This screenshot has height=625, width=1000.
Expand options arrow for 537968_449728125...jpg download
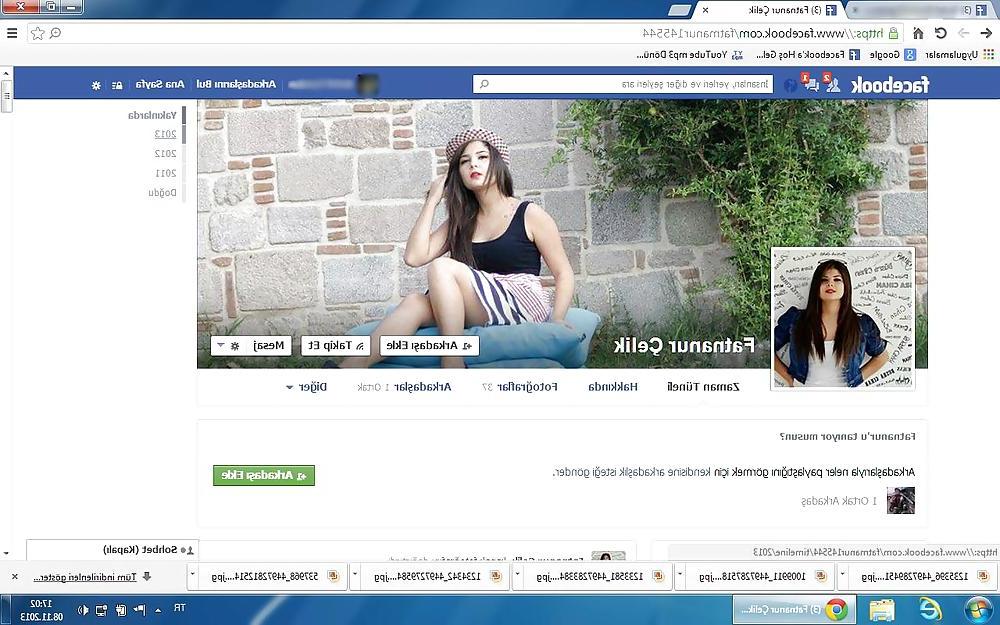(x=192, y=577)
